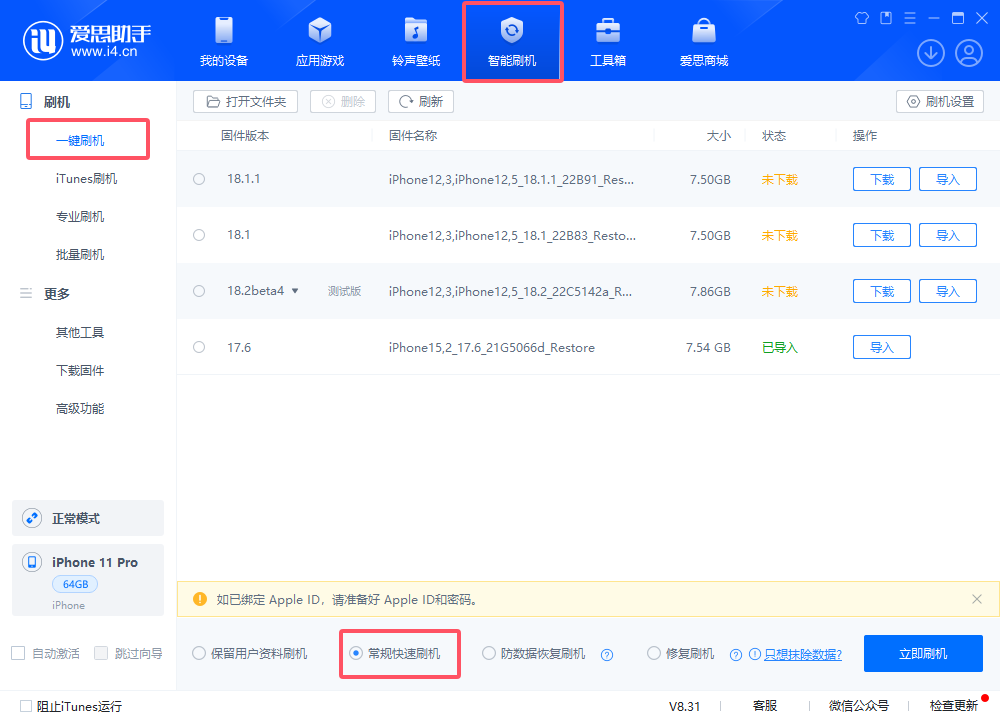Click help icon next to 修复刷机

[736, 655]
